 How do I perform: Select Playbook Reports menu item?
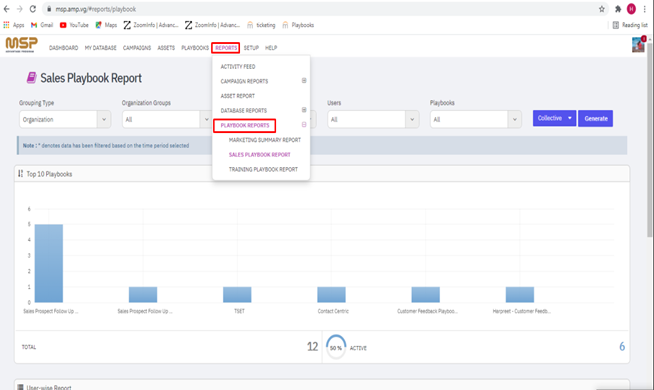(x=245, y=125)
